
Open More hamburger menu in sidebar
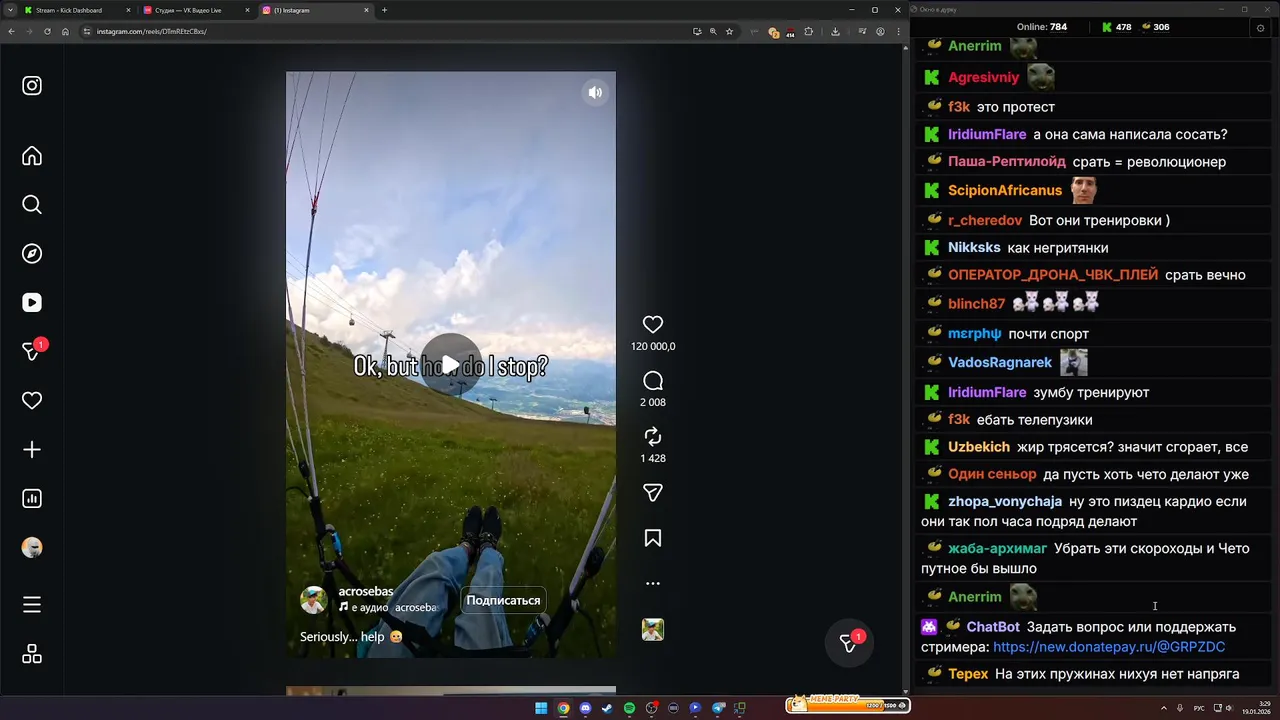pyautogui.click(x=32, y=605)
